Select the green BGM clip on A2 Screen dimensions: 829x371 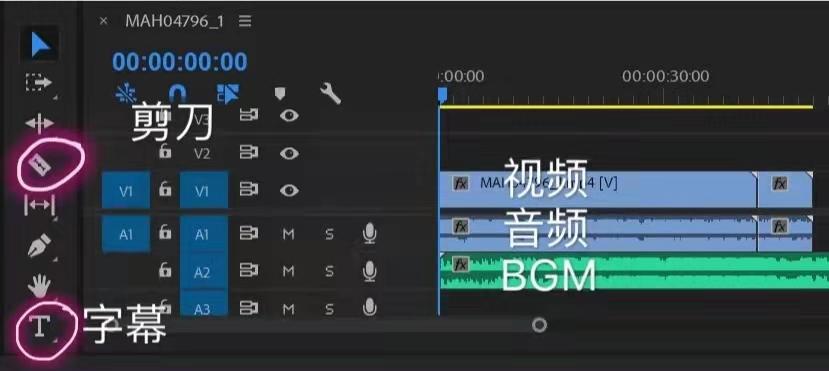(634, 271)
